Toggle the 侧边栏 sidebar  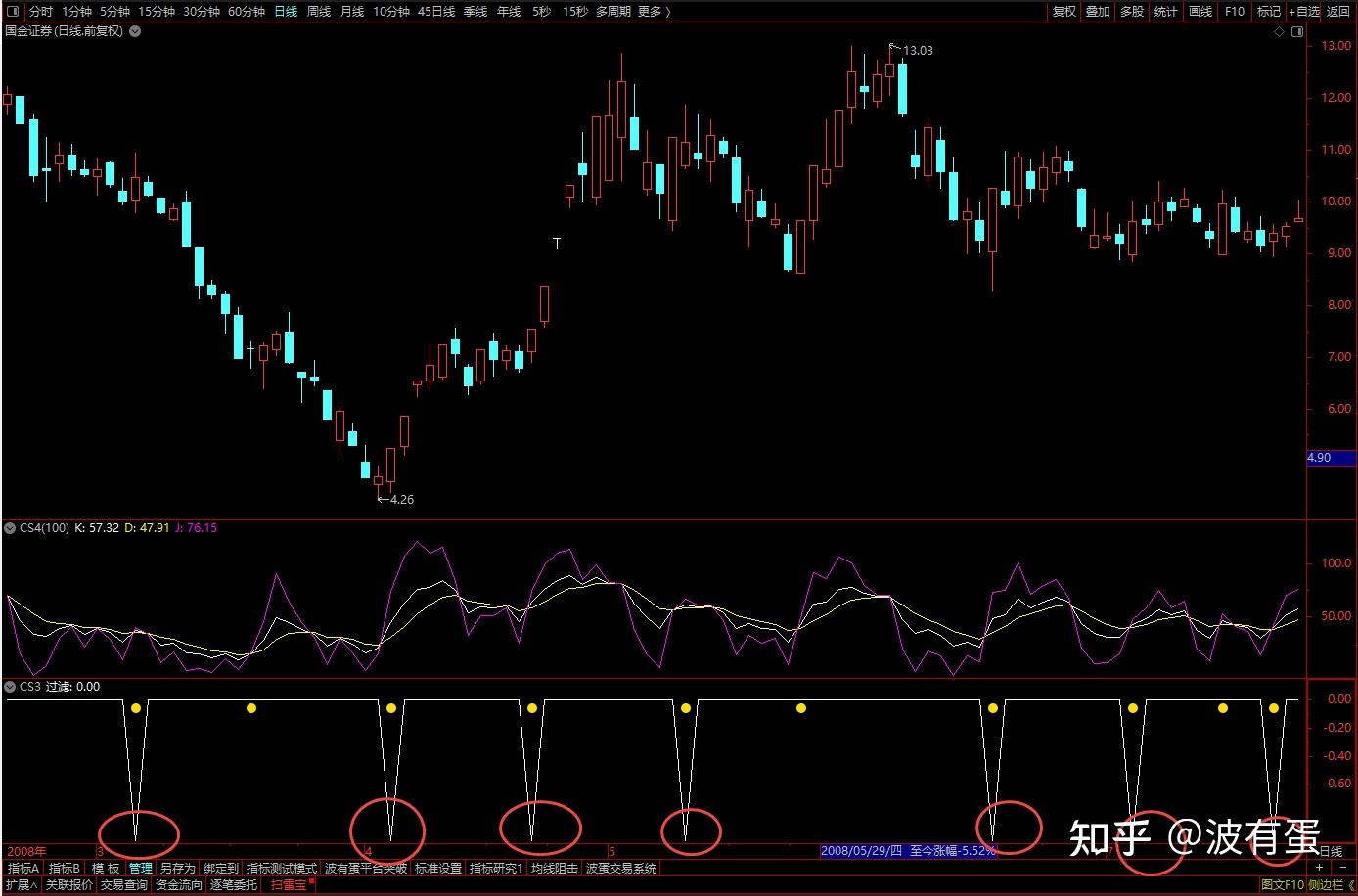click(1332, 885)
